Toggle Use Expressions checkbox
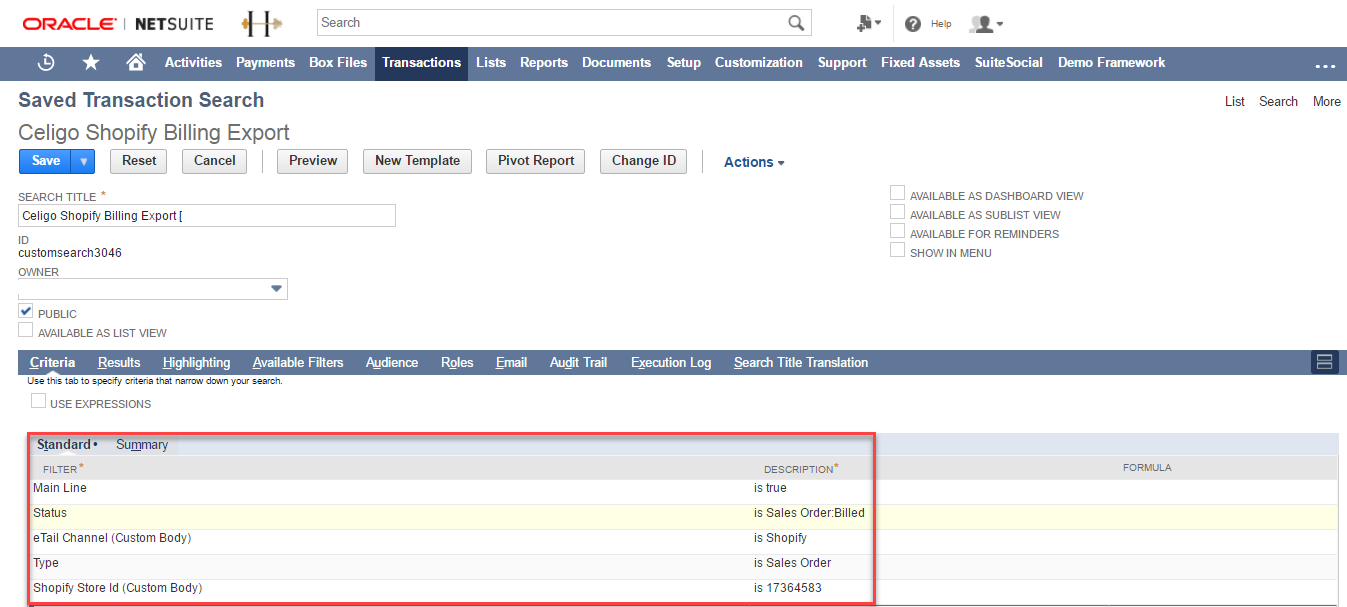 (38, 401)
